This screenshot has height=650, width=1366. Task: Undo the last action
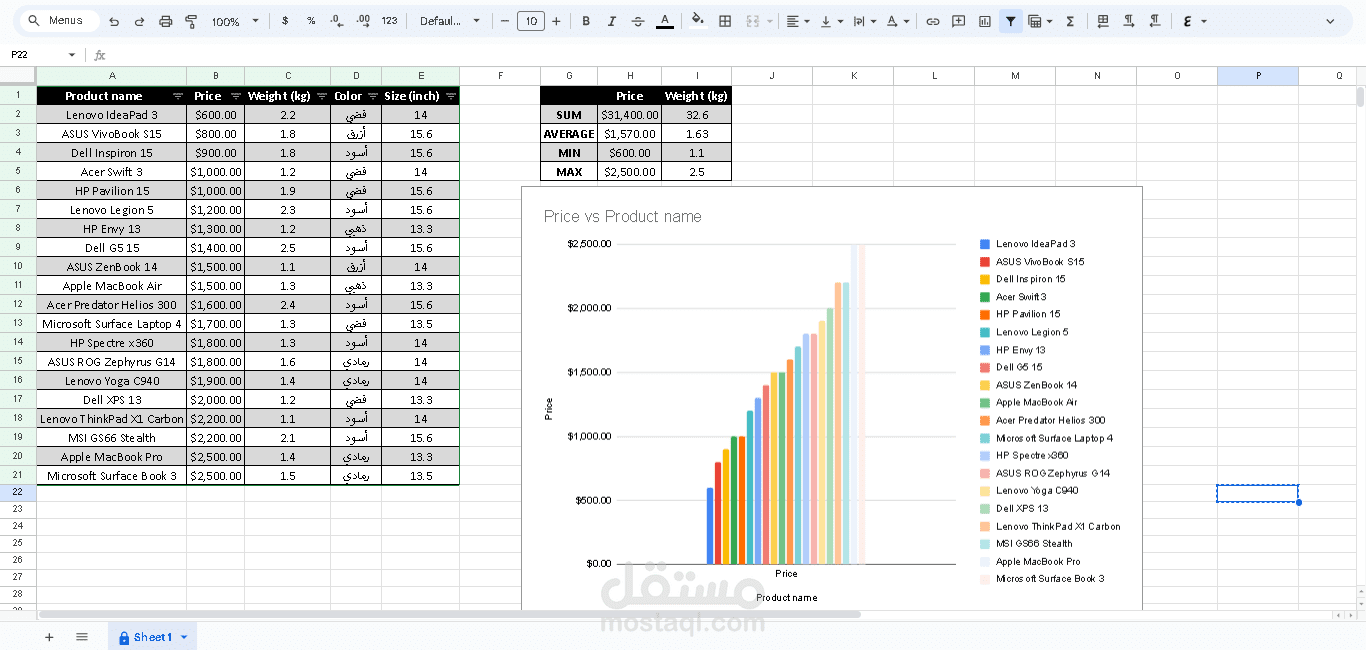point(114,21)
